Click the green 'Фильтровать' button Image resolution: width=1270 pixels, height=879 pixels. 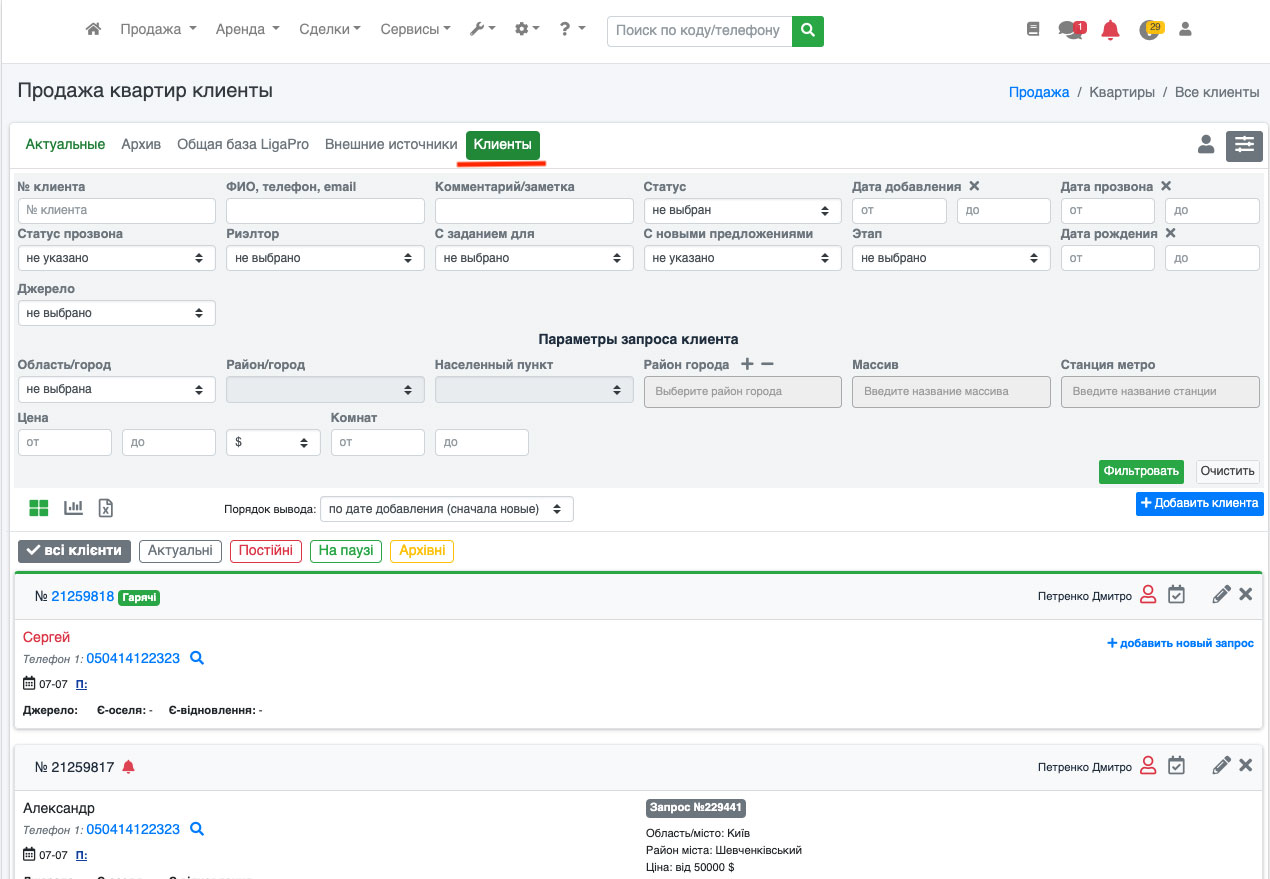pyautogui.click(x=1141, y=471)
